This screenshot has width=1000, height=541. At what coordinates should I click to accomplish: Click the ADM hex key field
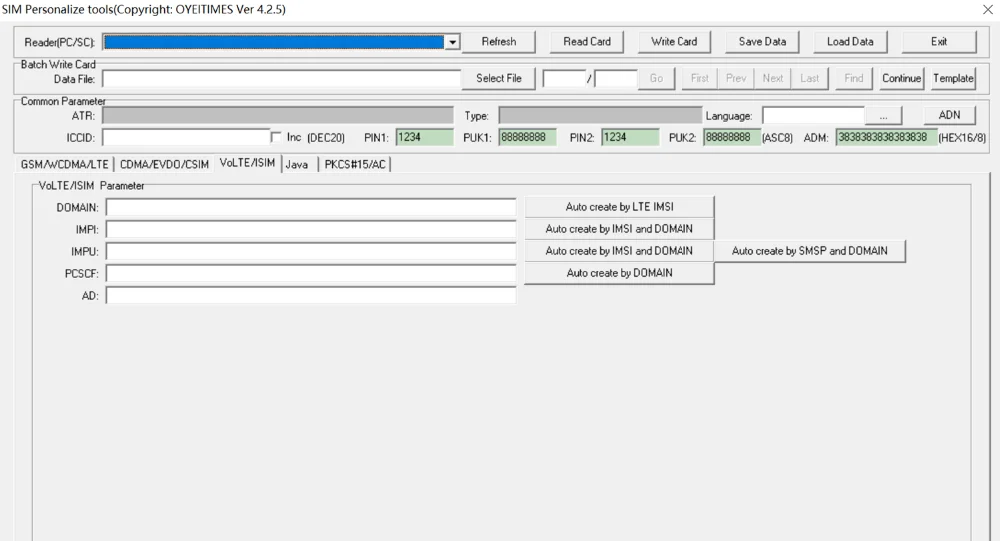886,137
